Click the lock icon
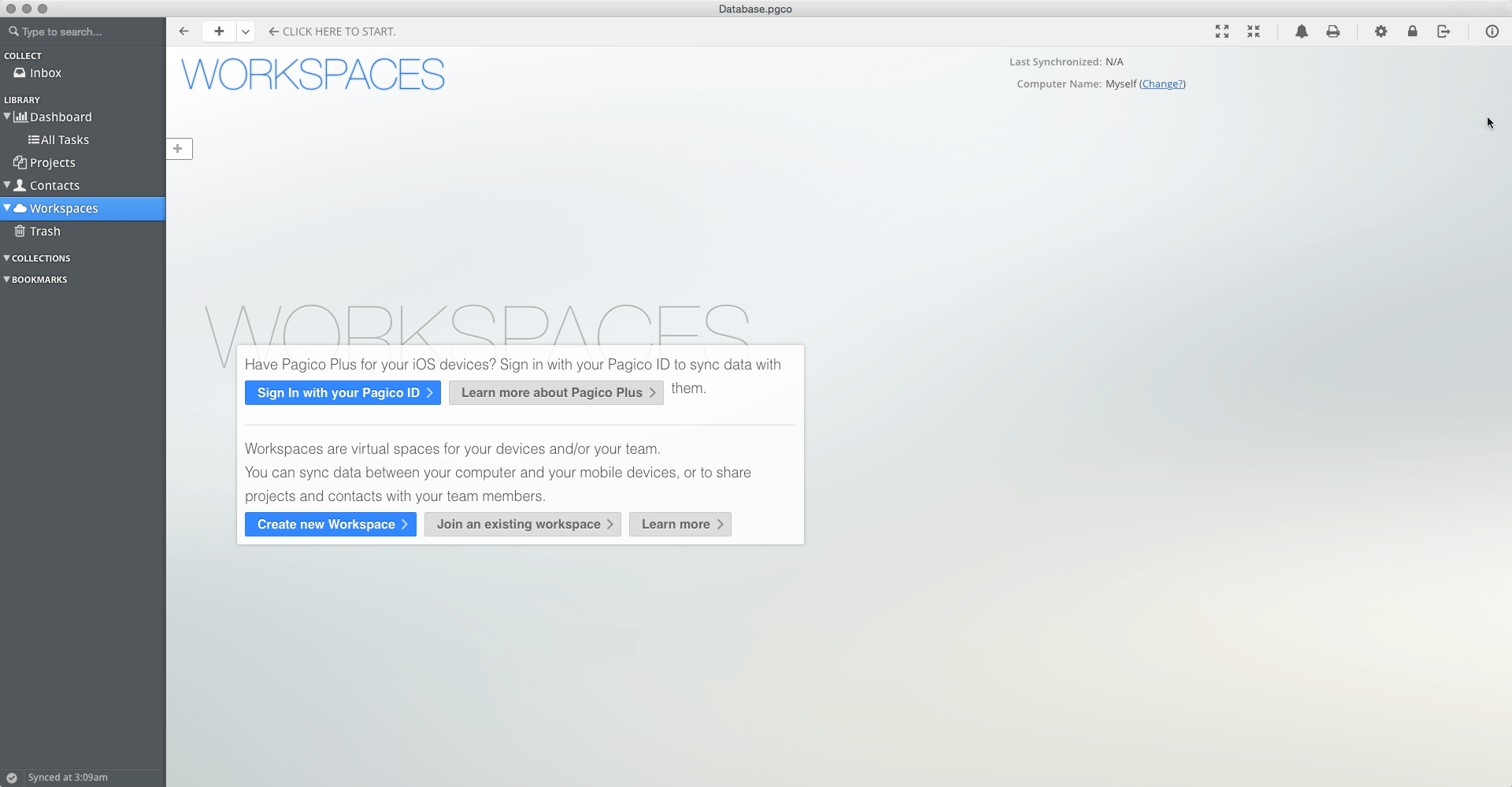The height and width of the screenshot is (787, 1512). [1413, 32]
